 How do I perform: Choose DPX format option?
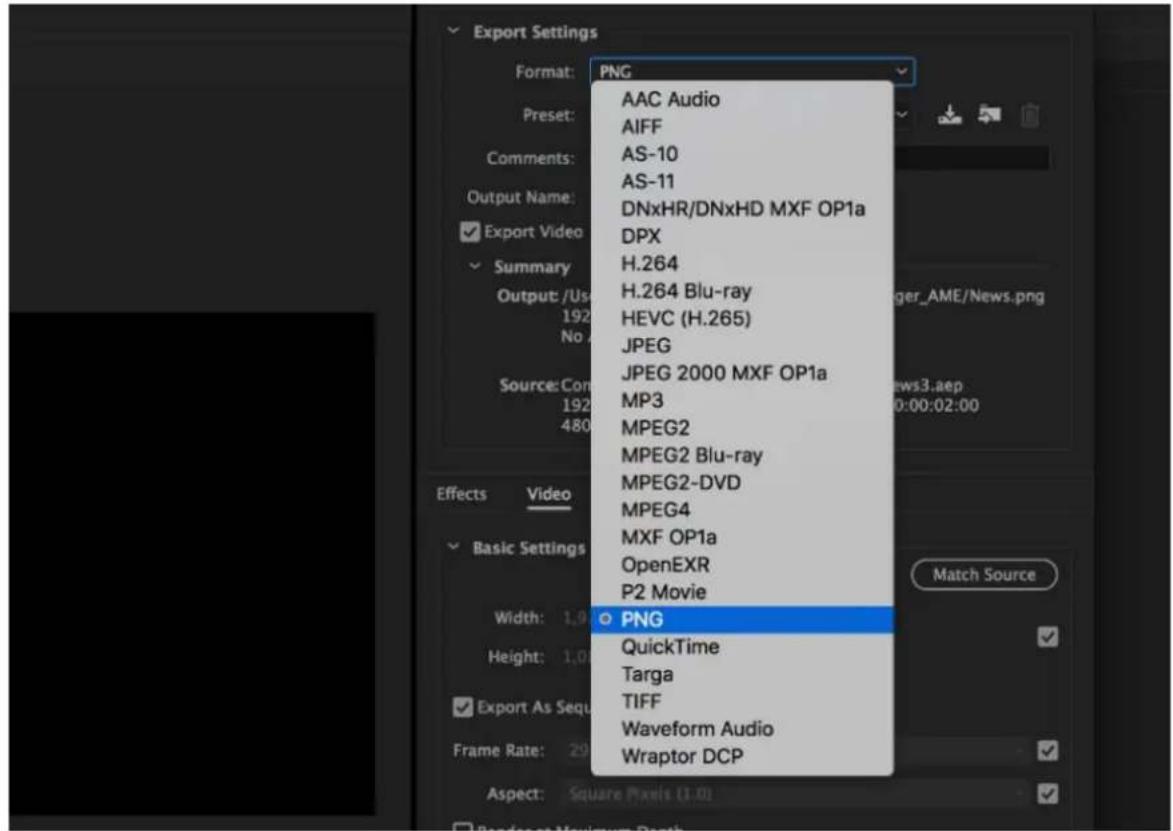tap(742, 236)
